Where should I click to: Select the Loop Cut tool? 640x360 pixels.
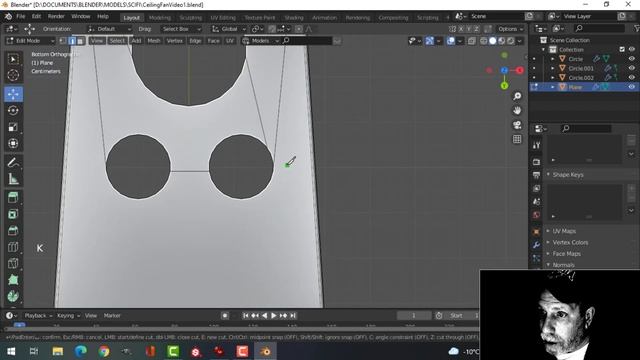pos(13,247)
